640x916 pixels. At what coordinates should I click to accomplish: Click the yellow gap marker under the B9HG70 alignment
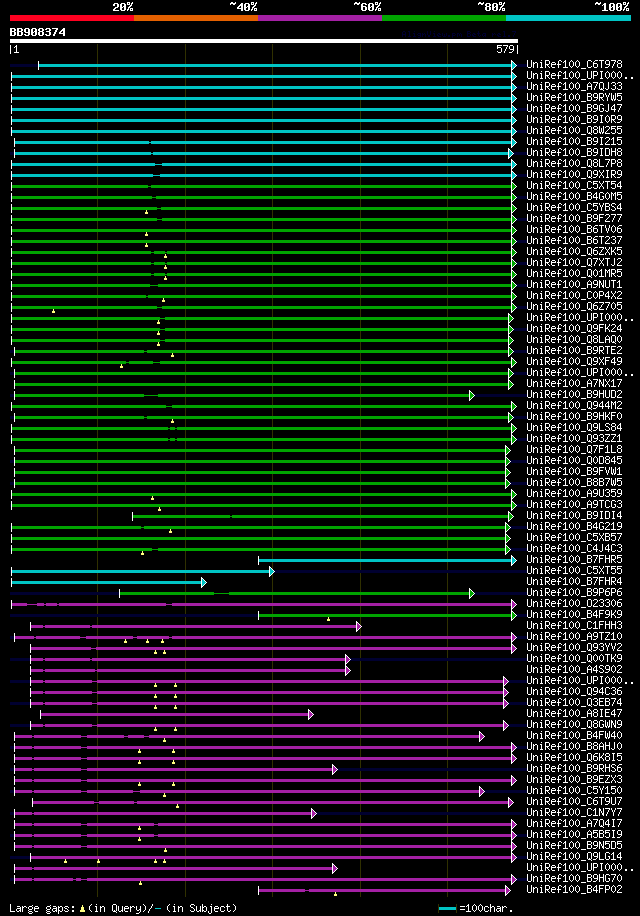140,883
